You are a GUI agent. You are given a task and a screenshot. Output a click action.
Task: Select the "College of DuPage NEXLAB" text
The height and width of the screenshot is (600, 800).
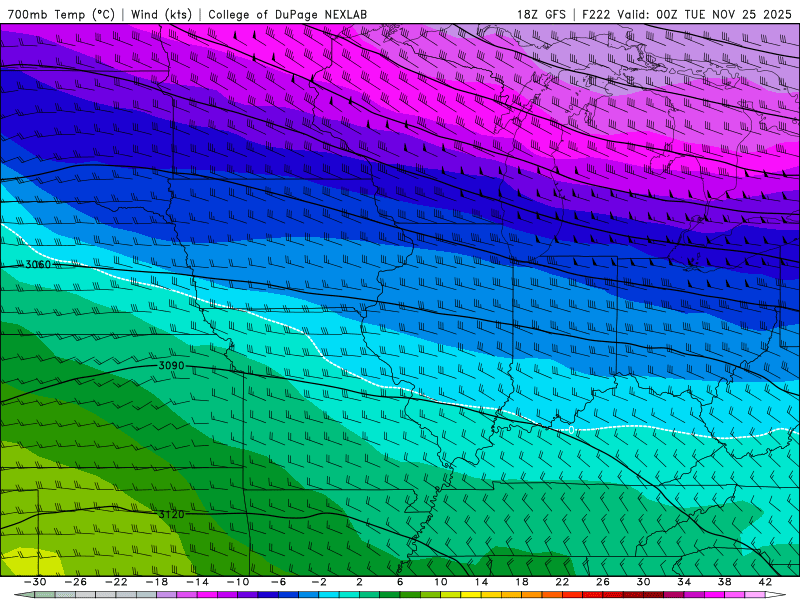(x=287, y=14)
